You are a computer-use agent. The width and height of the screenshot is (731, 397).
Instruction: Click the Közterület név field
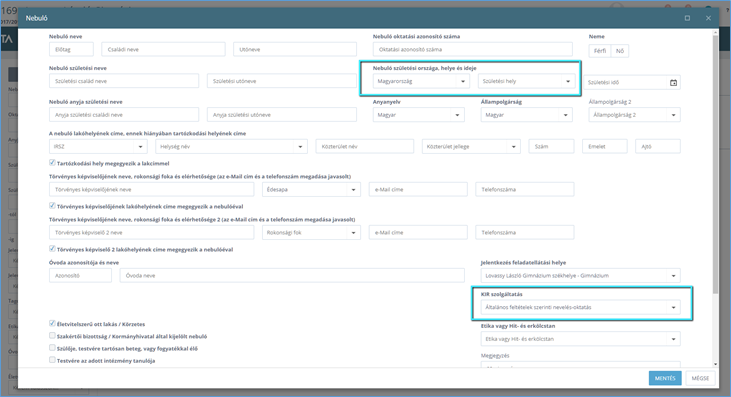[365, 146]
